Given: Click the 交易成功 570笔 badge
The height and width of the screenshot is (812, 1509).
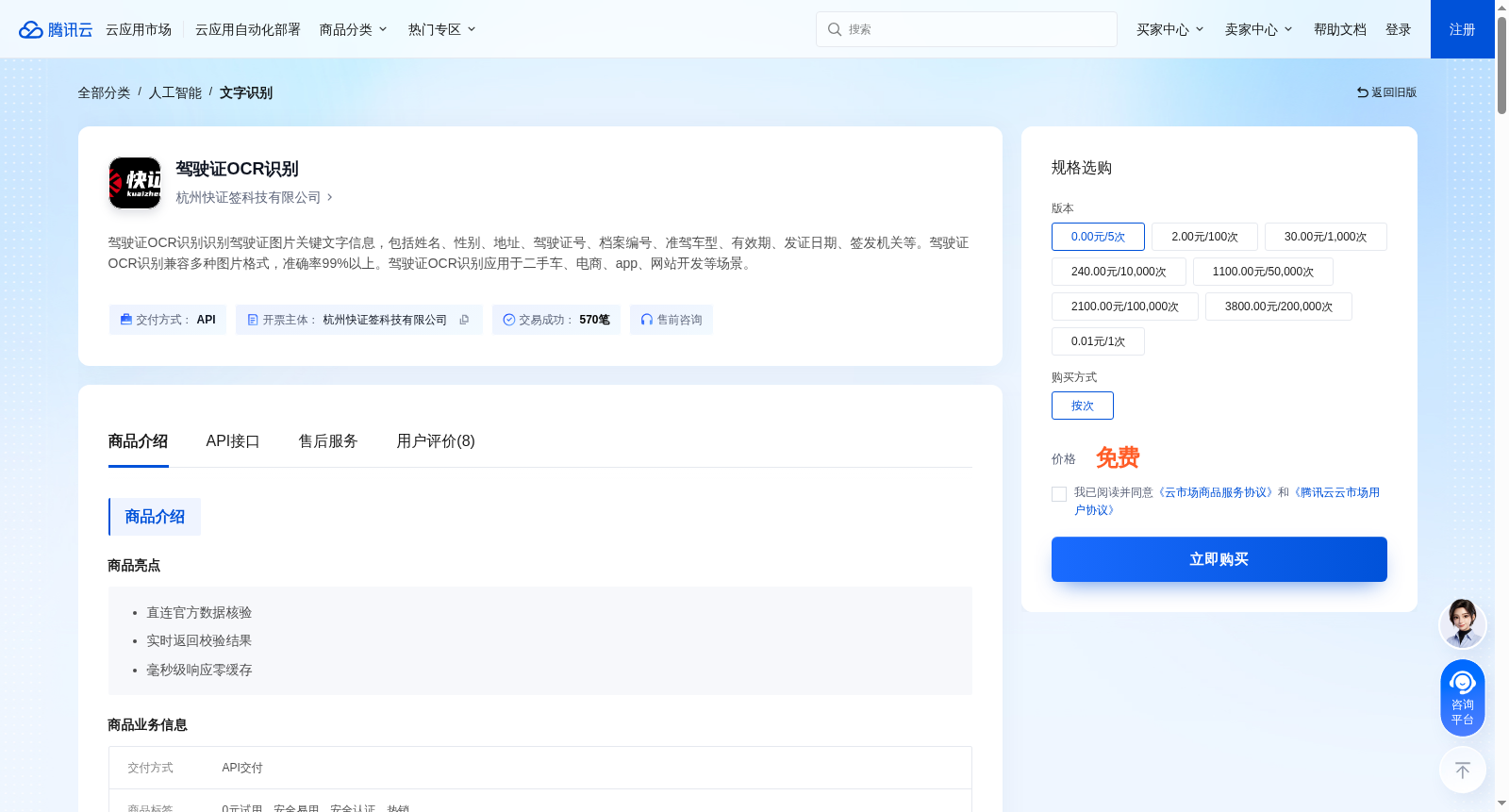Looking at the screenshot, I should [556, 320].
